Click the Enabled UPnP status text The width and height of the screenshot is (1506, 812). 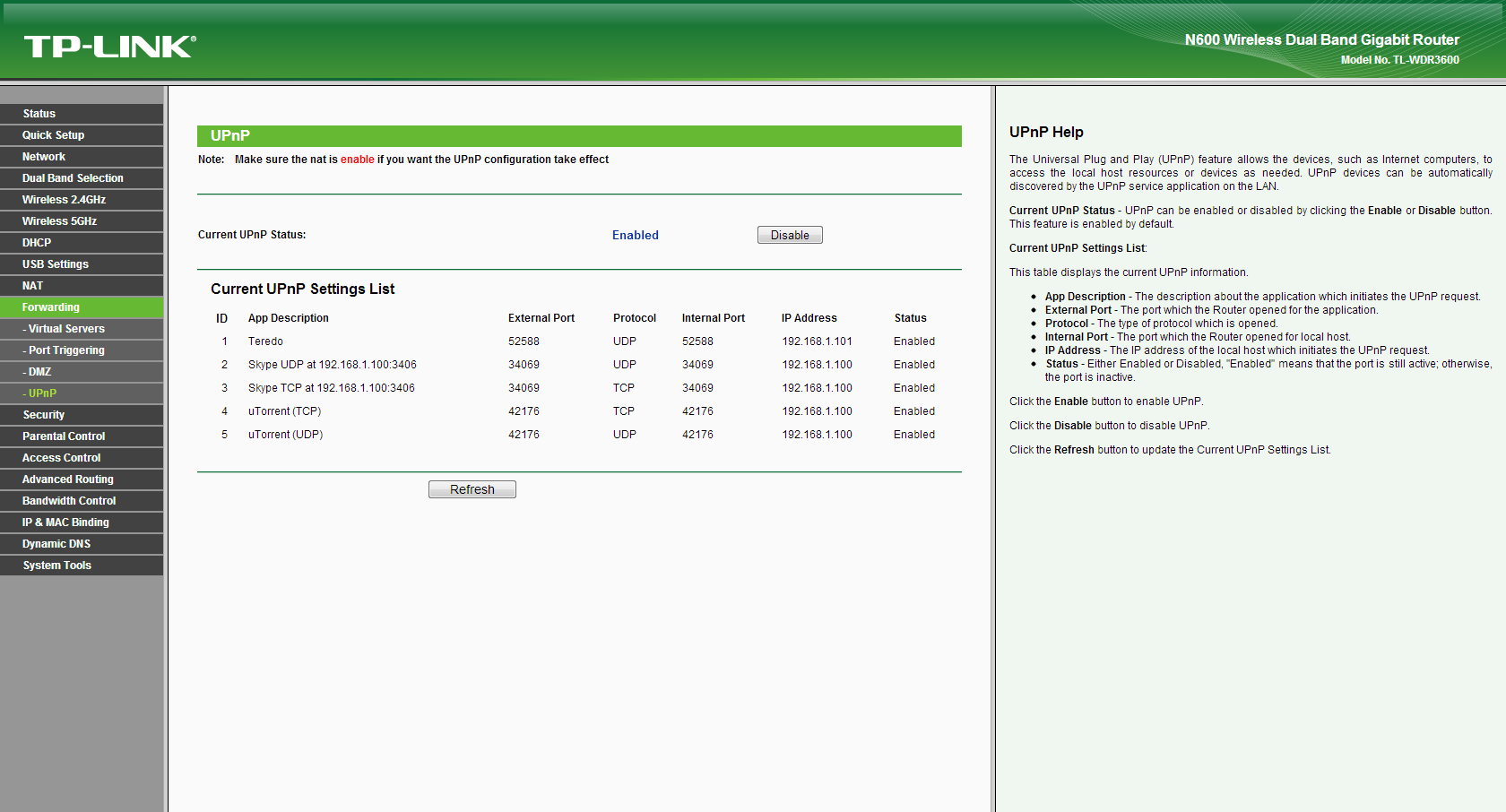point(636,235)
